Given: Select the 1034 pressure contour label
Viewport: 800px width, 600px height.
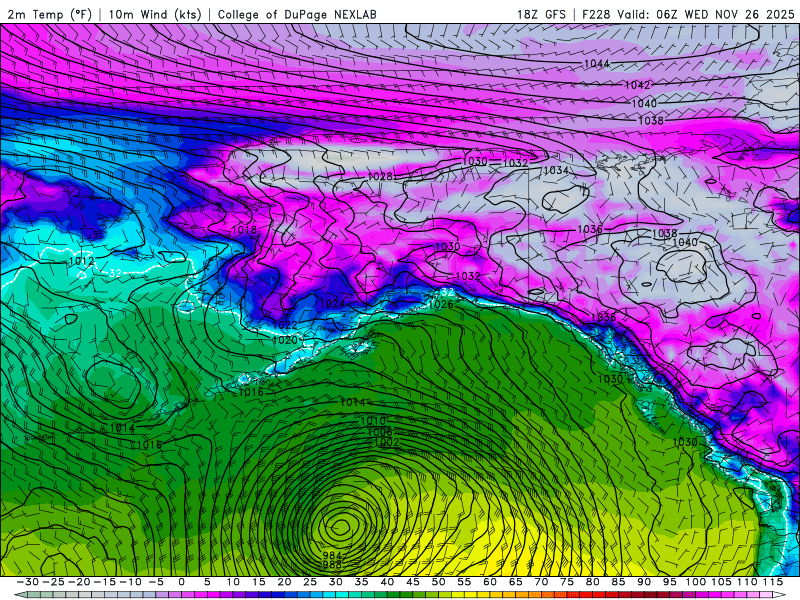Looking at the screenshot, I should 556,170.
